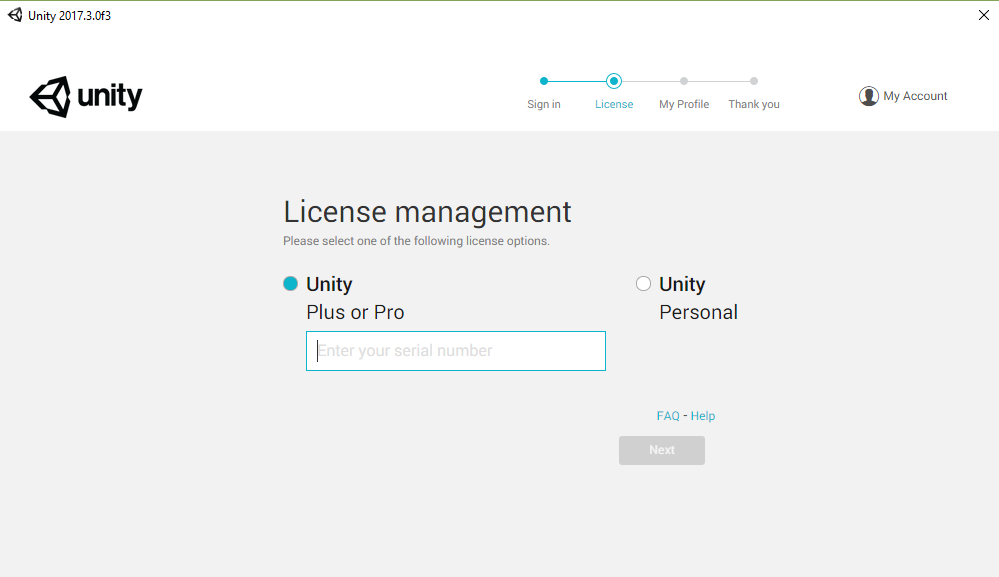Focus the serial number input field
999x577 pixels.
pos(456,351)
